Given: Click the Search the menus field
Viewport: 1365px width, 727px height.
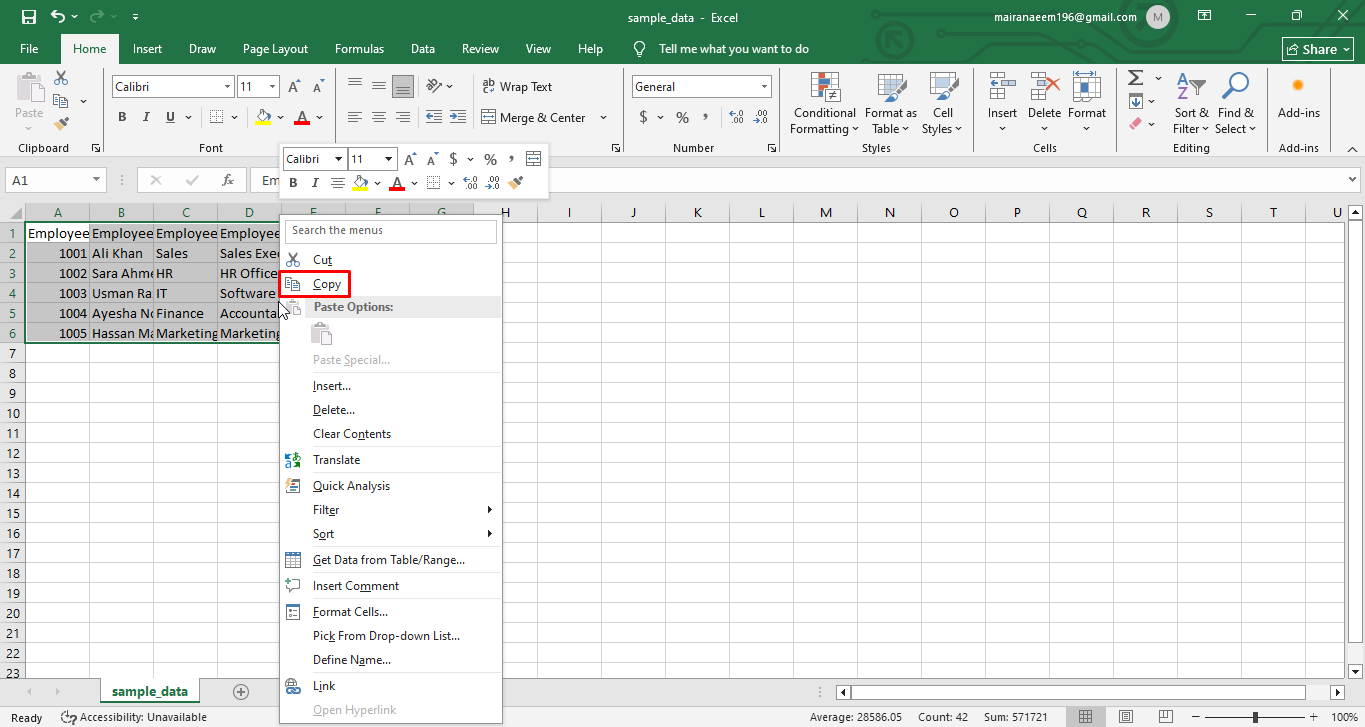Looking at the screenshot, I should click(x=391, y=231).
